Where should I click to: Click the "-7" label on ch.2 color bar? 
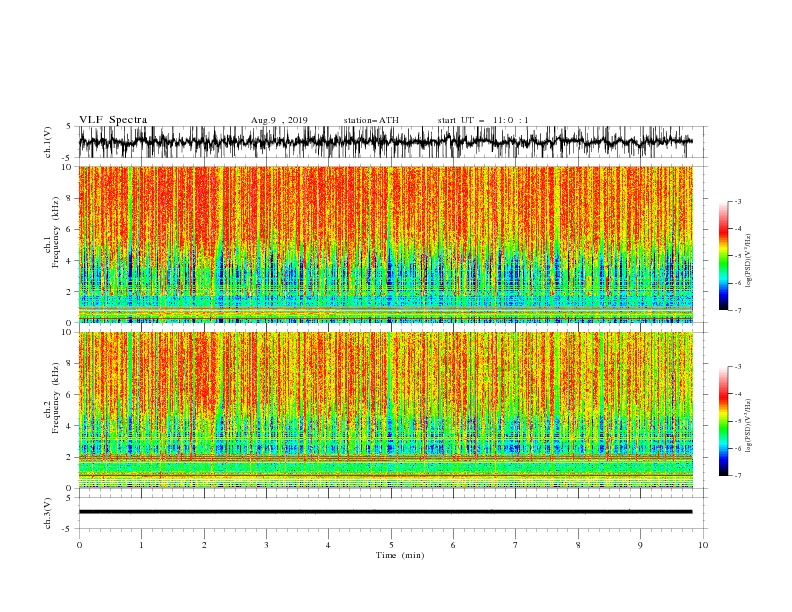tap(738, 476)
